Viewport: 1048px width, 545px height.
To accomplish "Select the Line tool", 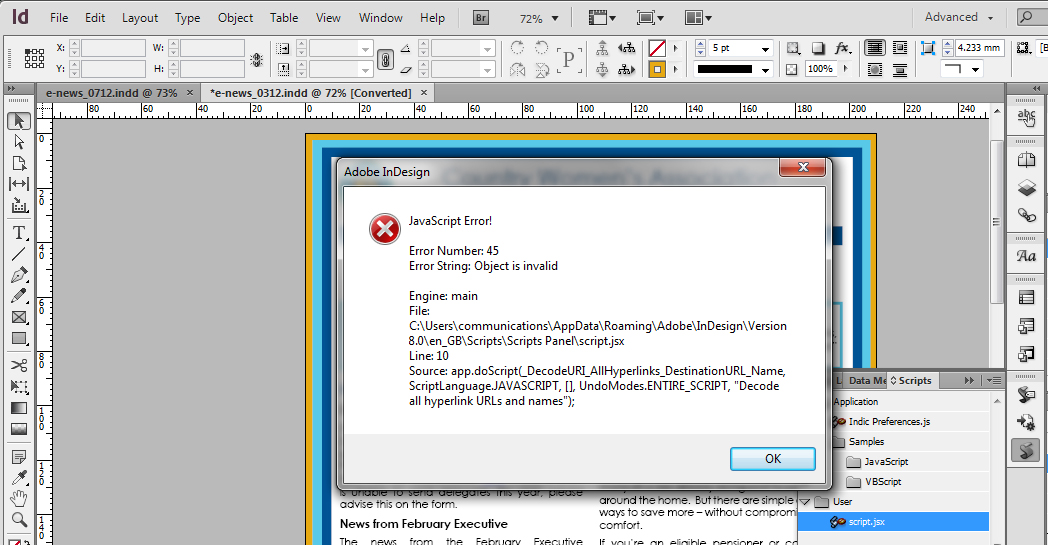I will [x=19, y=254].
